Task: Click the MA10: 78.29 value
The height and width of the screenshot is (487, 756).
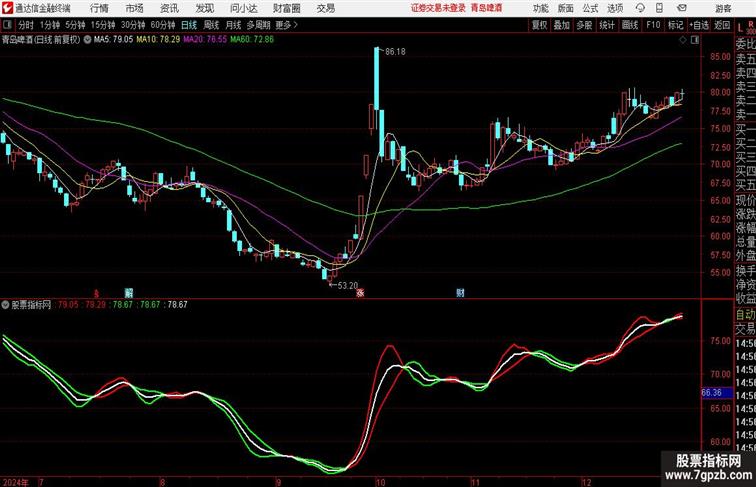Action: pos(158,40)
